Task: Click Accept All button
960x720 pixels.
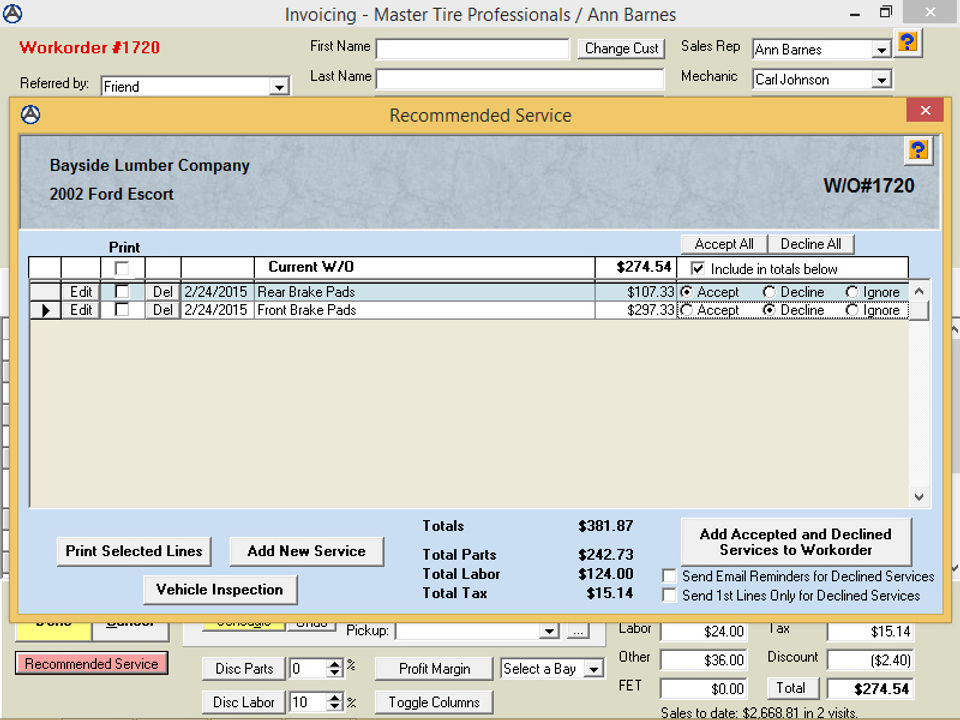Action: (x=724, y=244)
